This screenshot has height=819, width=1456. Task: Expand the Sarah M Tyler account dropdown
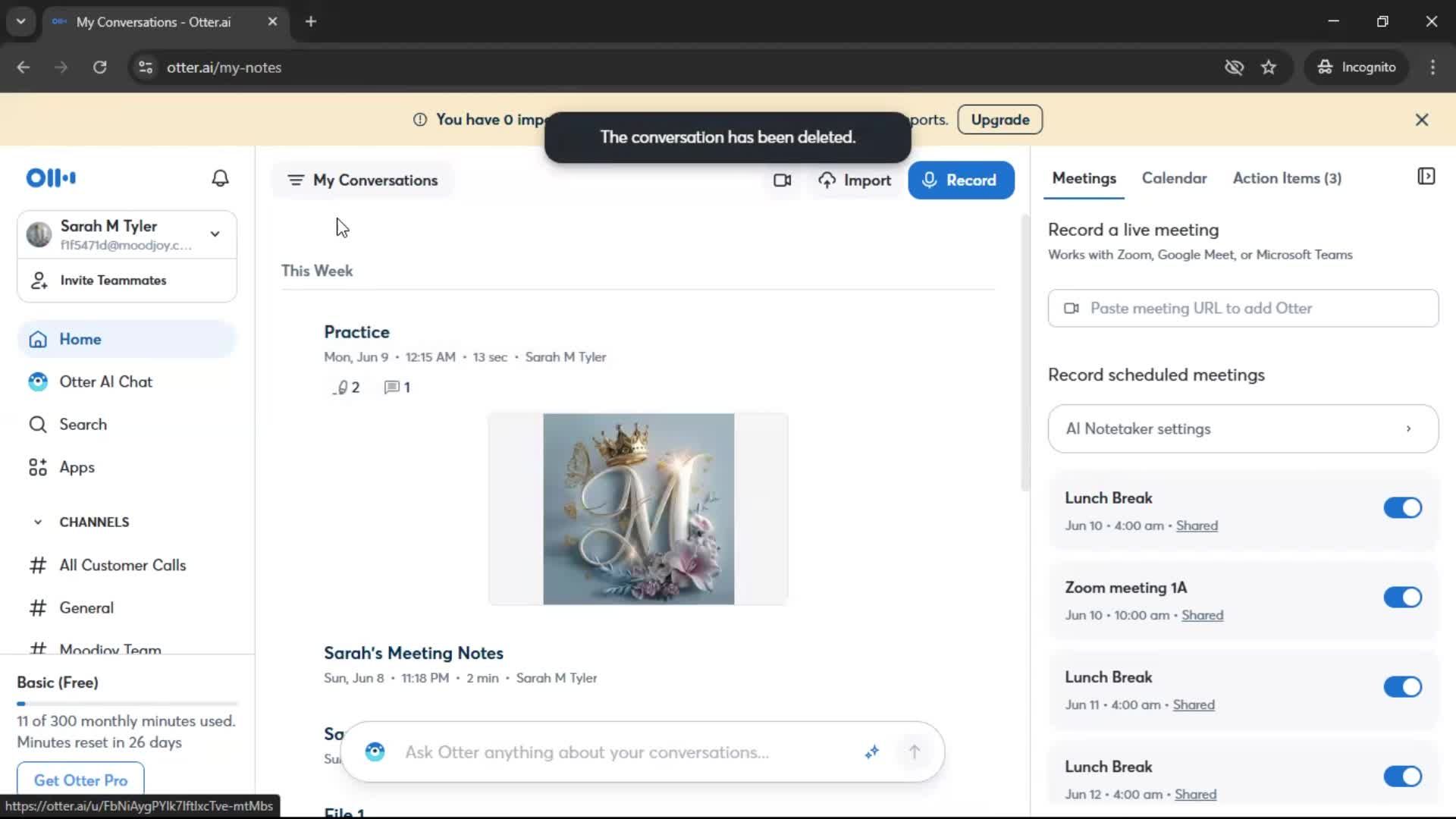point(215,234)
